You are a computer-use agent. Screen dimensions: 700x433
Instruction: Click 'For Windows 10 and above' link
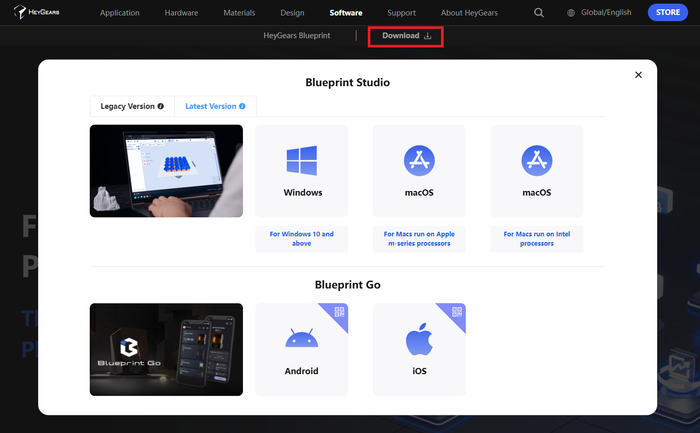(302, 239)
